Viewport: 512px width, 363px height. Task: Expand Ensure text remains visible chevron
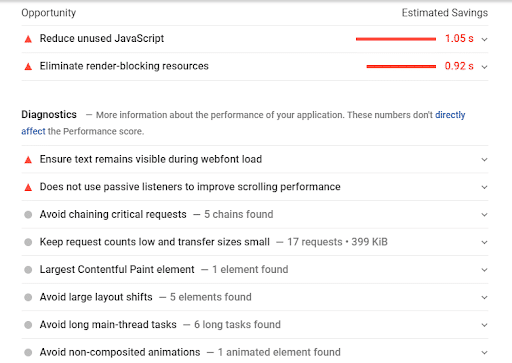[484, 160]
